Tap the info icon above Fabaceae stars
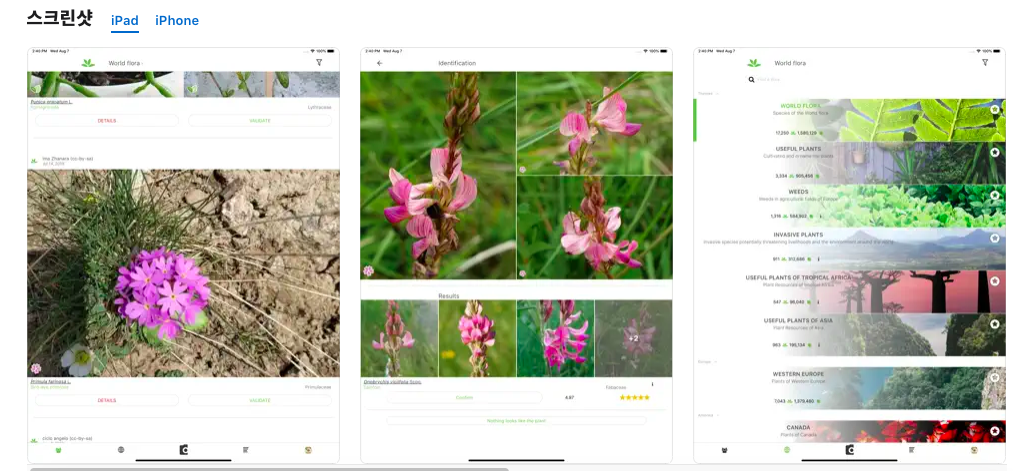The image size is (1018, 471). [x=652, y=384]
